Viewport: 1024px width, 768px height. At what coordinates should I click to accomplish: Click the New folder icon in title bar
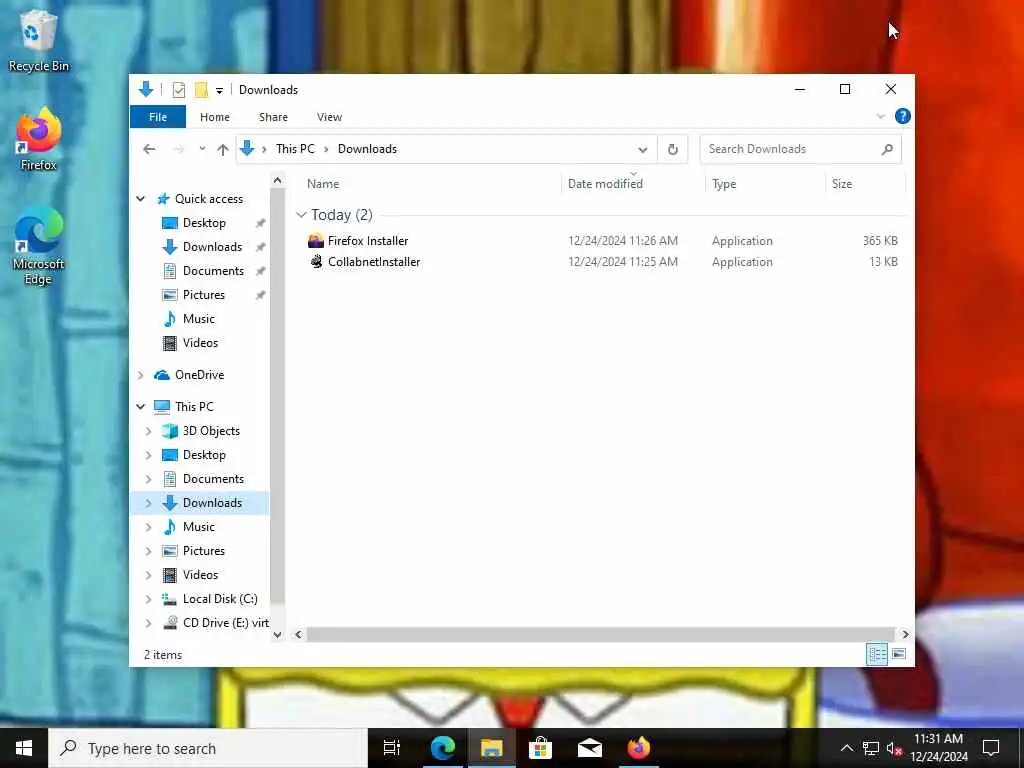coord(201,89)
